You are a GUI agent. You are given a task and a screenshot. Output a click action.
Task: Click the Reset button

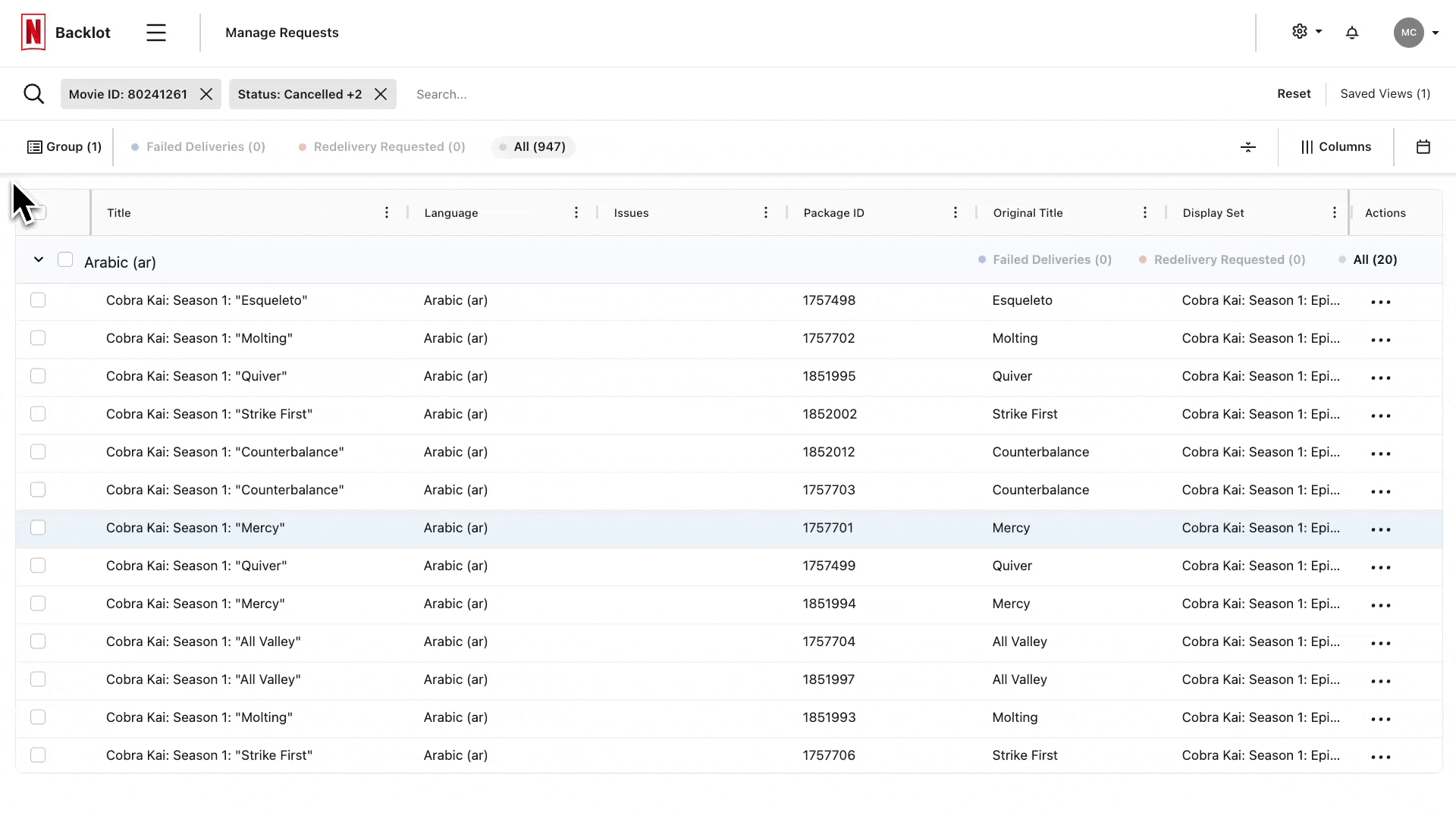tap(1294, 94)
